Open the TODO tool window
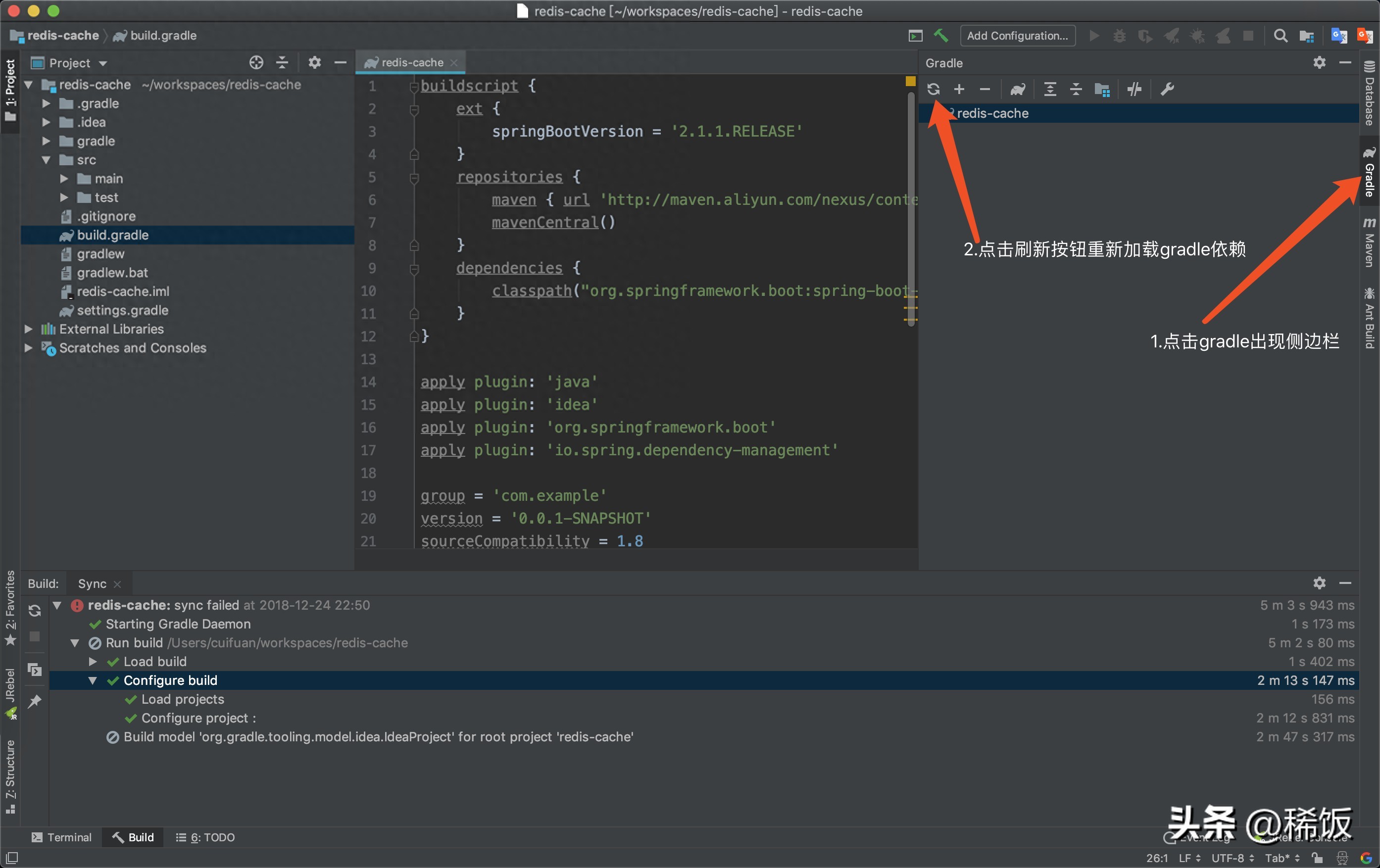The width and height of the screenshot is (1380, 868). (x=205, y=837)
